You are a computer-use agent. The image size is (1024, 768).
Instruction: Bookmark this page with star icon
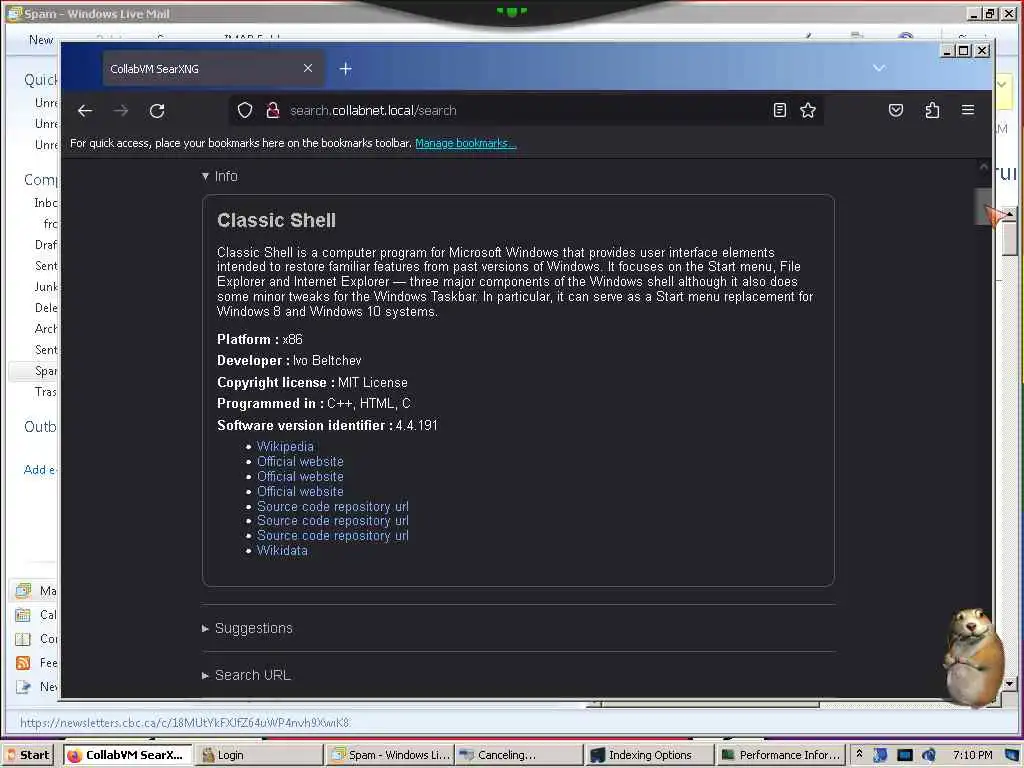[808, 110]
